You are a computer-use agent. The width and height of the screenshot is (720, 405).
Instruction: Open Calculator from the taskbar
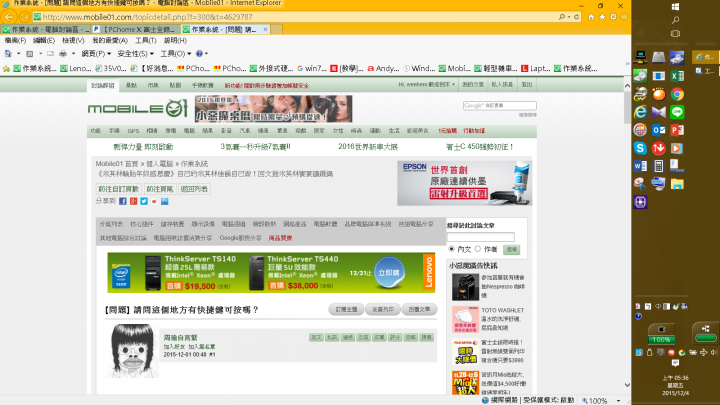point(658,166)
